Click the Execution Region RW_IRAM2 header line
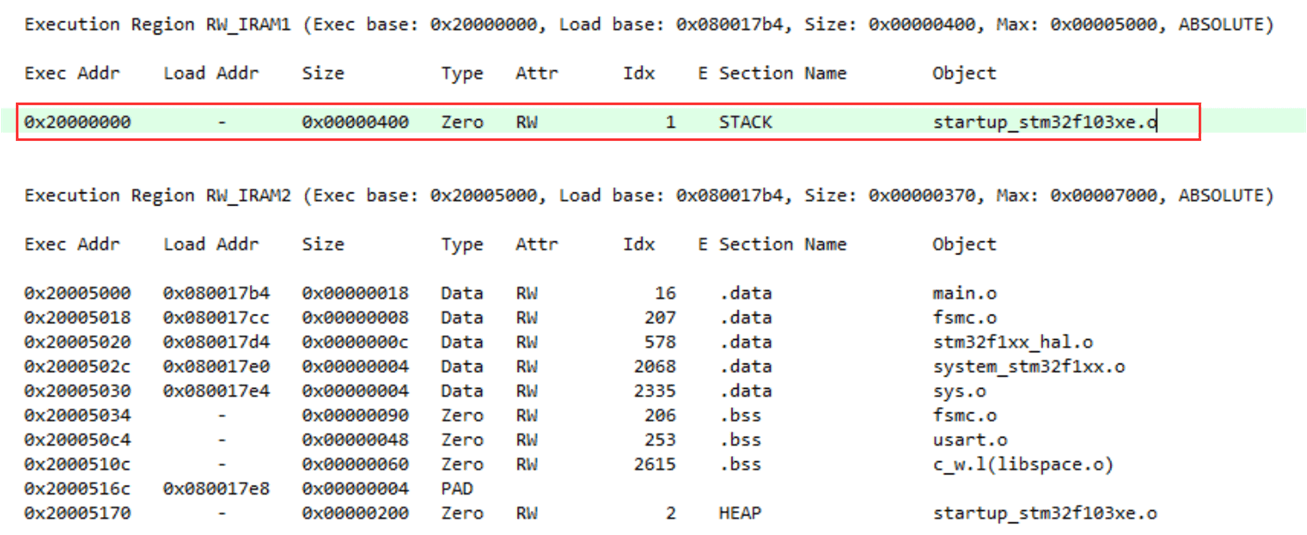 648,196
